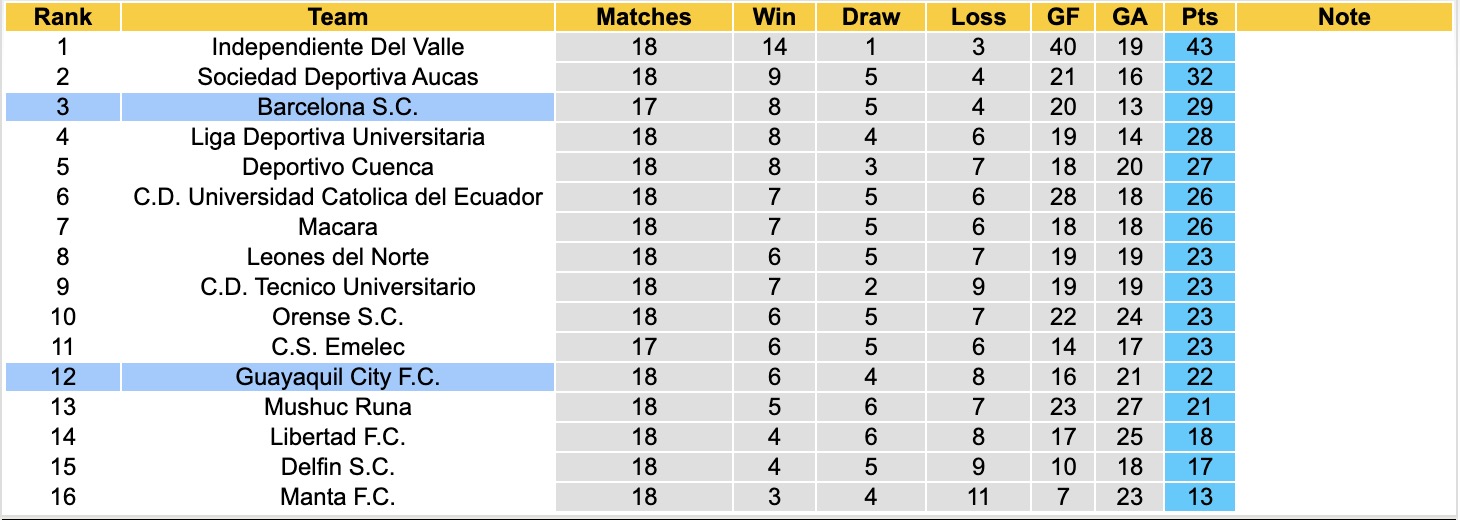Screen dimensions: 1460x520
Task: Select the Note column header
Action: click(1344, 17)
